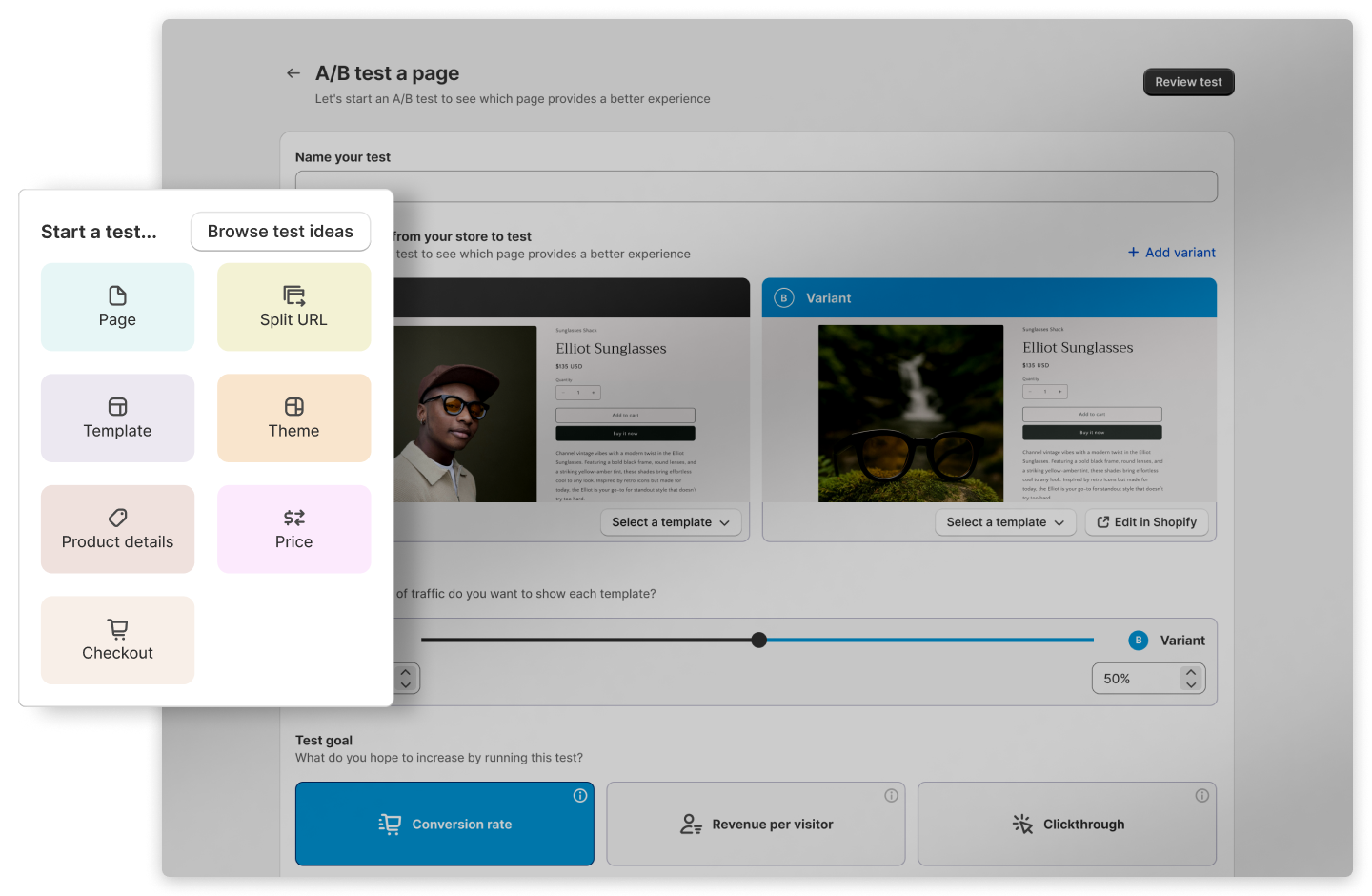This screenshot has height=896, width=1372.
Task: Click the traffic split slider handle
Action: pyautogui.click(x=758, y=640)
